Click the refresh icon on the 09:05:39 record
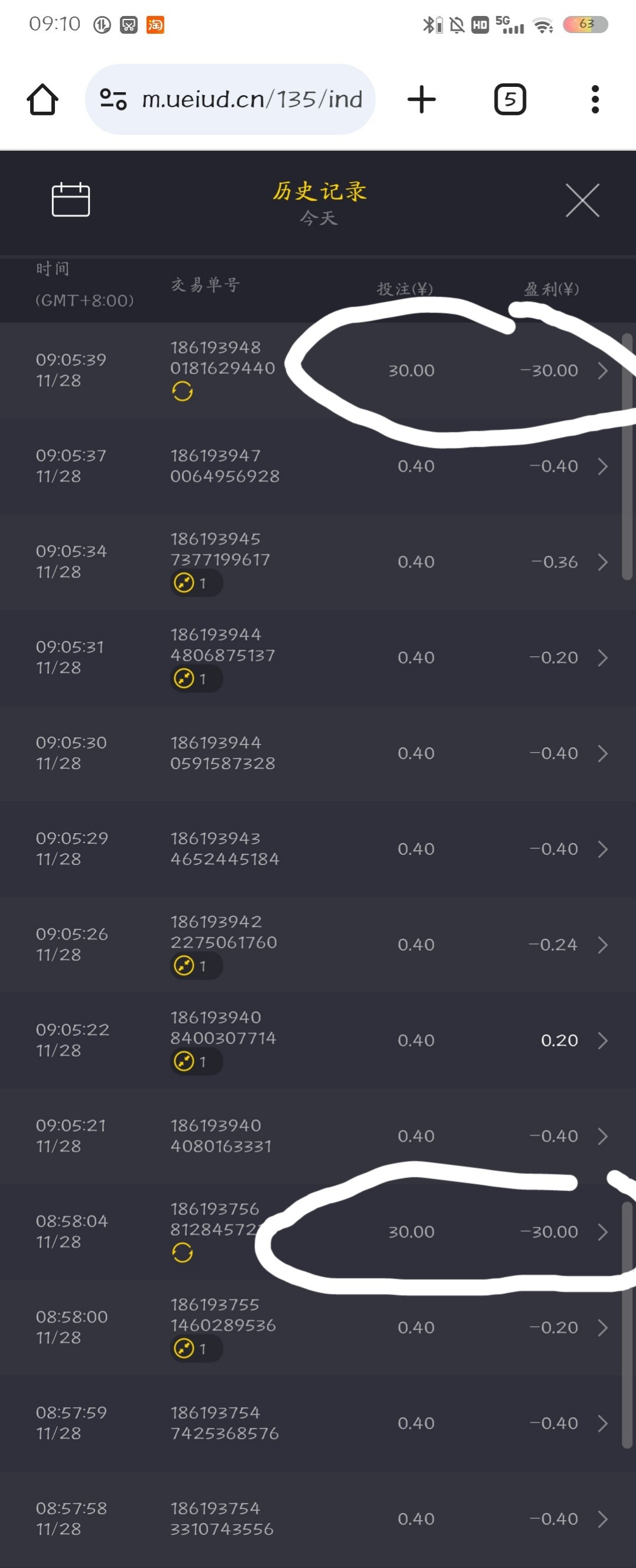 click(x=182, y=391)
